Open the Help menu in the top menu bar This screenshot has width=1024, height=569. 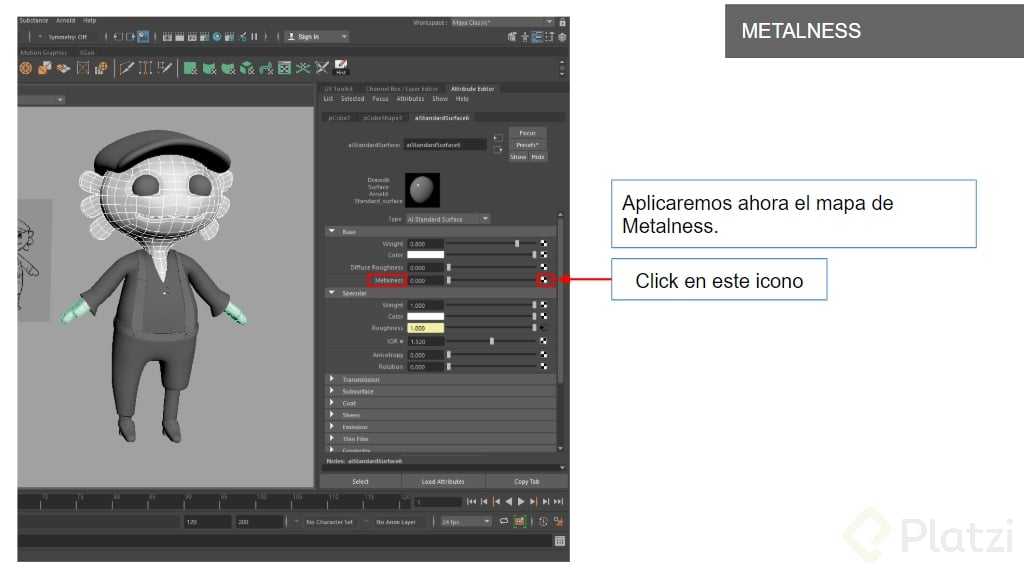click(89, 21)
